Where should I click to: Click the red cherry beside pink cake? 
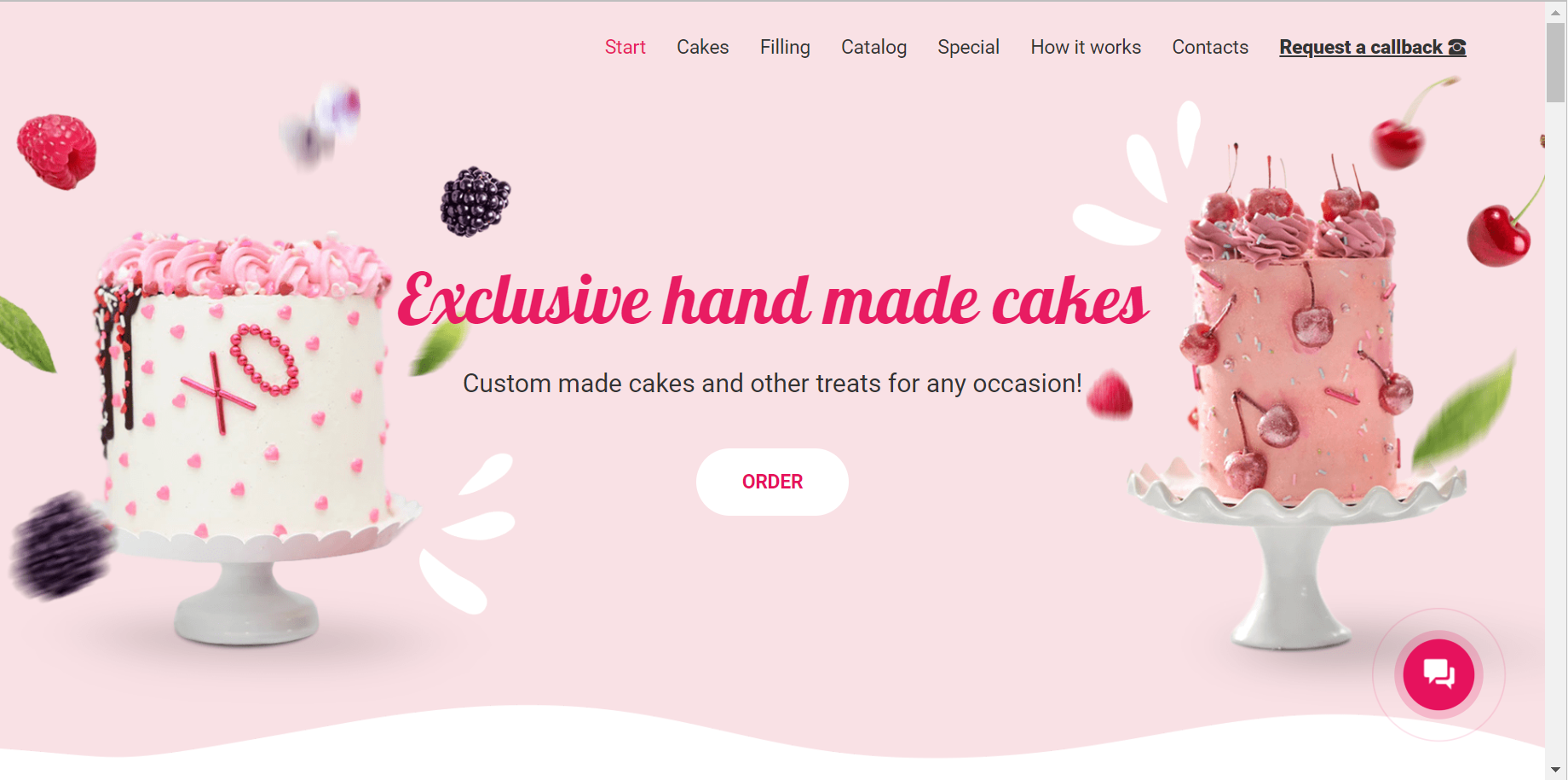tap(1499, 234)
